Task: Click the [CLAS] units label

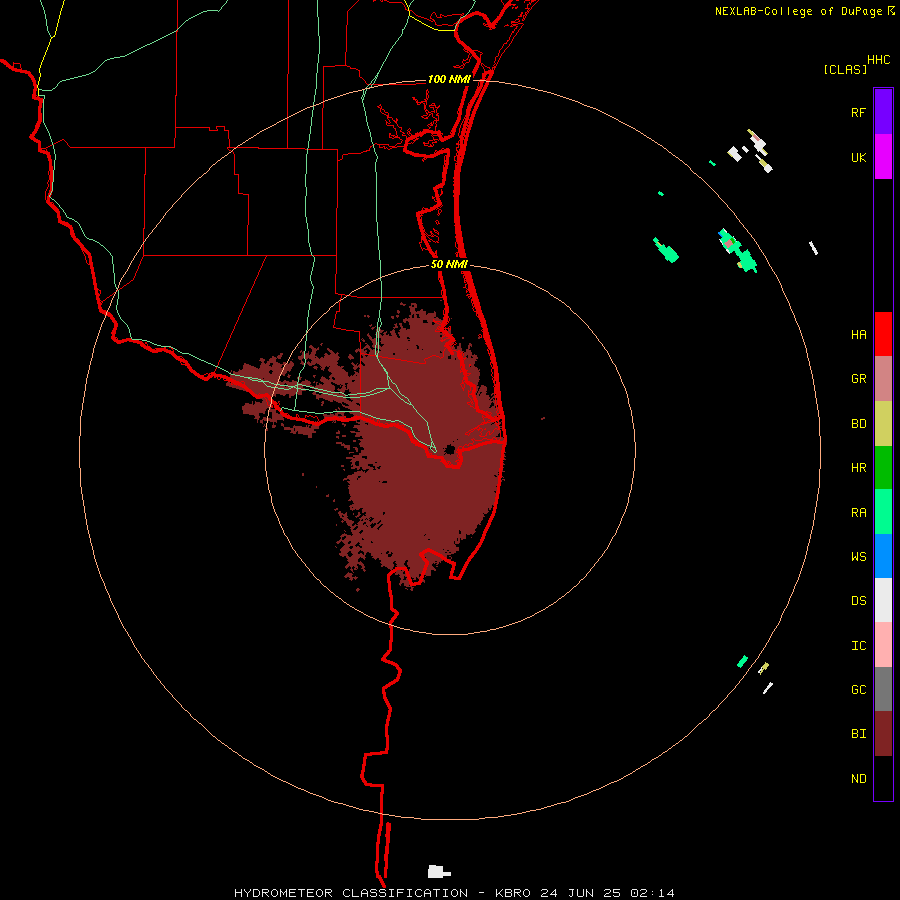Action: 845,69
